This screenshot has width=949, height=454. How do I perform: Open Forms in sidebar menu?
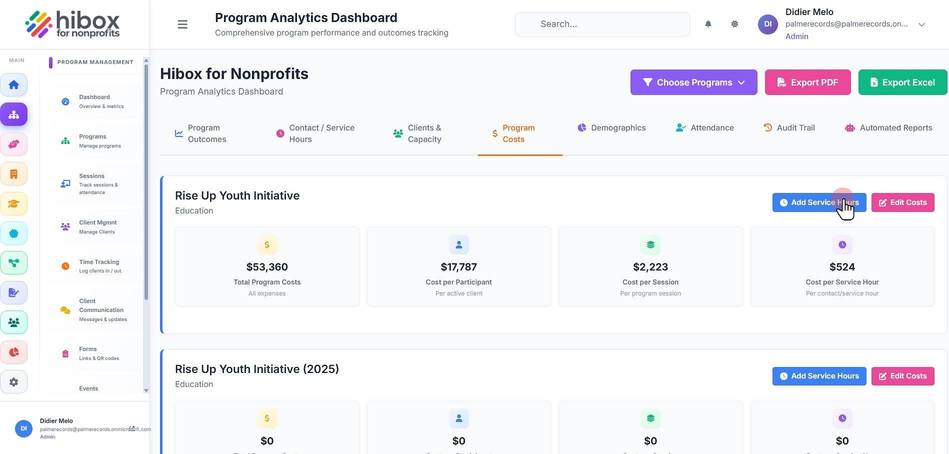tap(94, 354)
